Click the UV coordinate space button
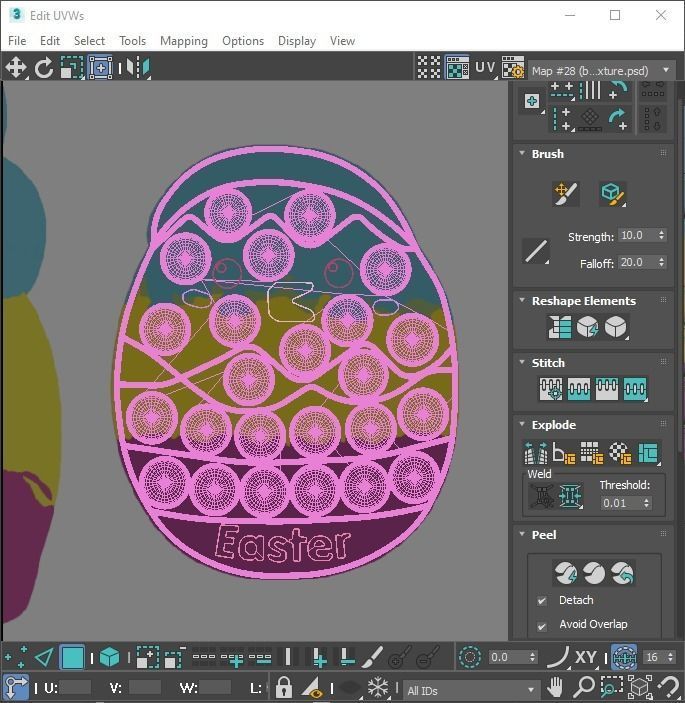685x703 pixels. pyautogui.click(x=486, y=68)
